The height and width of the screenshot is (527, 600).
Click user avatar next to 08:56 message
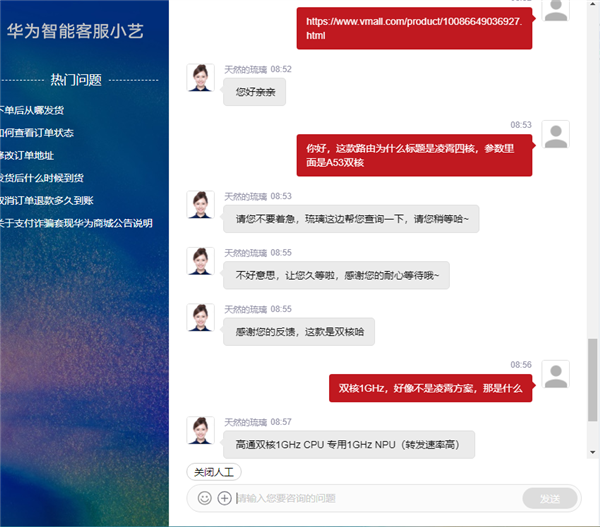point(556,374)
